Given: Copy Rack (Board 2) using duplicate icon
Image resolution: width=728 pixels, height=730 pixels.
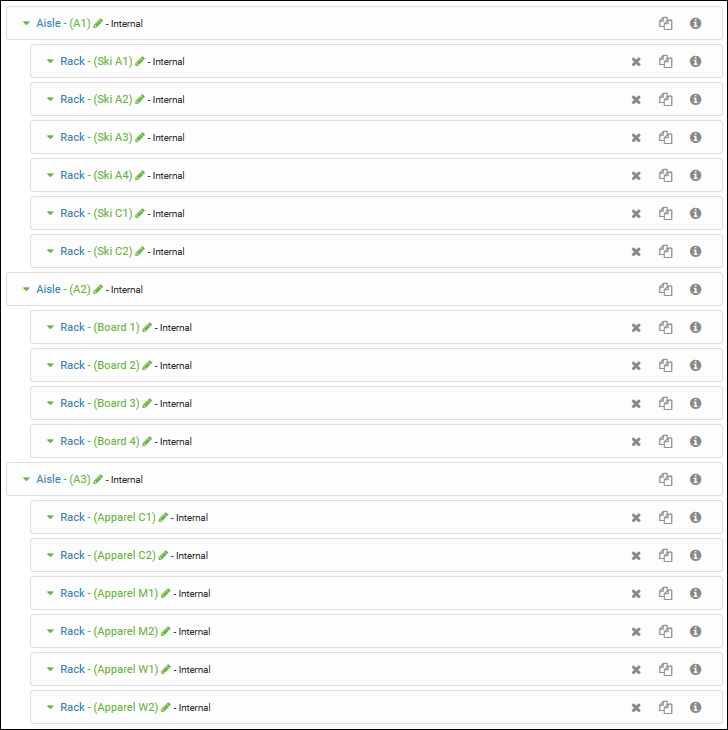Looking at the screenshot, I should click(665, 365).
